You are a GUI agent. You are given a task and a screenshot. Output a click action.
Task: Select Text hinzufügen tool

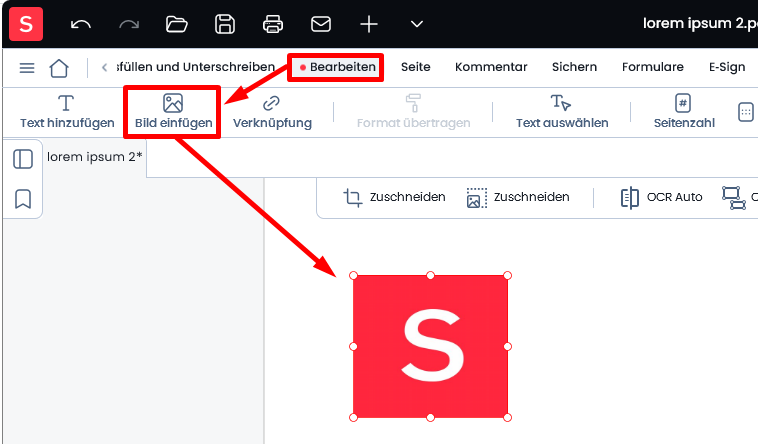point(67,112)
